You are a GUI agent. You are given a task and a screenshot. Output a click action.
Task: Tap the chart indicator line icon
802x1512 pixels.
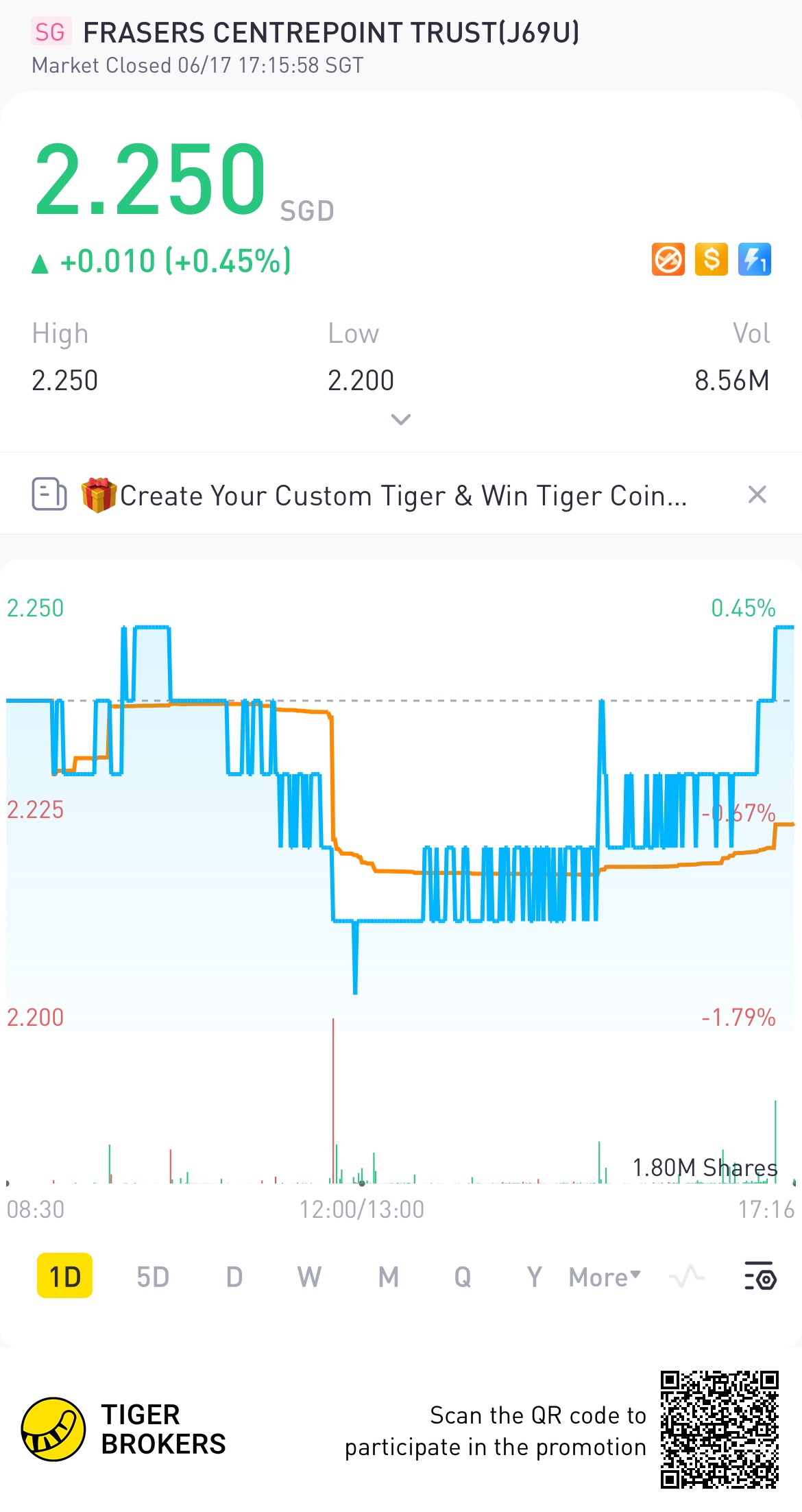click(x=687, y=1276)
